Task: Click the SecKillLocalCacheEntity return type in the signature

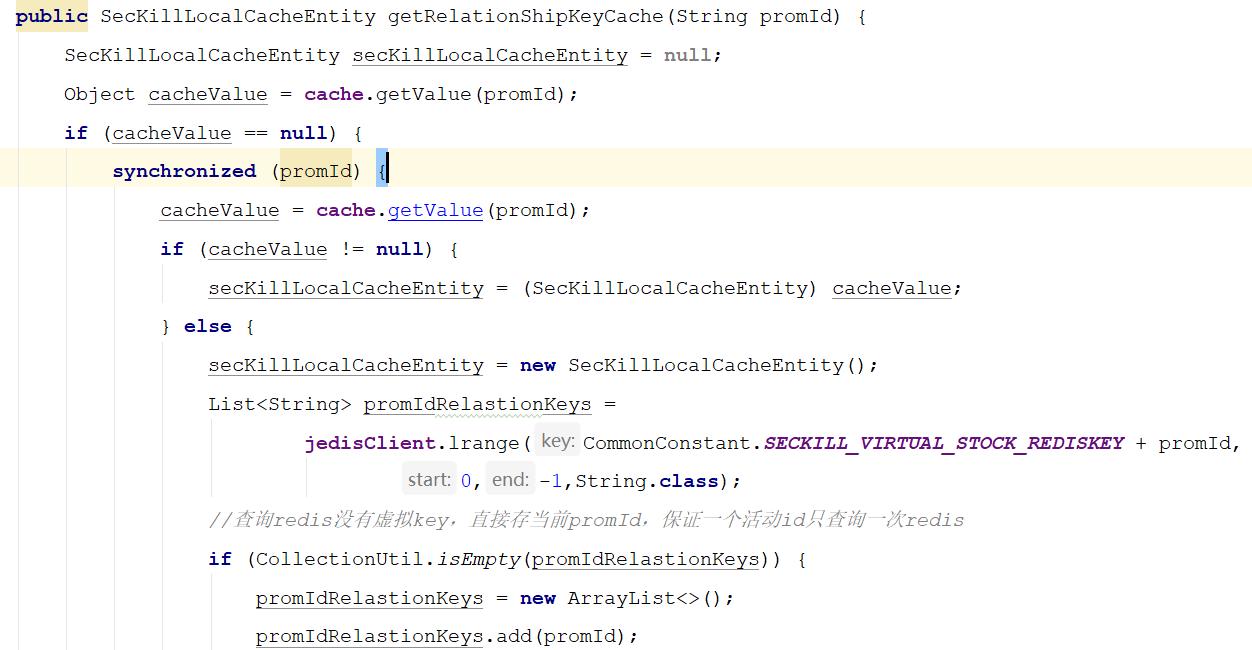Action: click(x=238, y=16)
